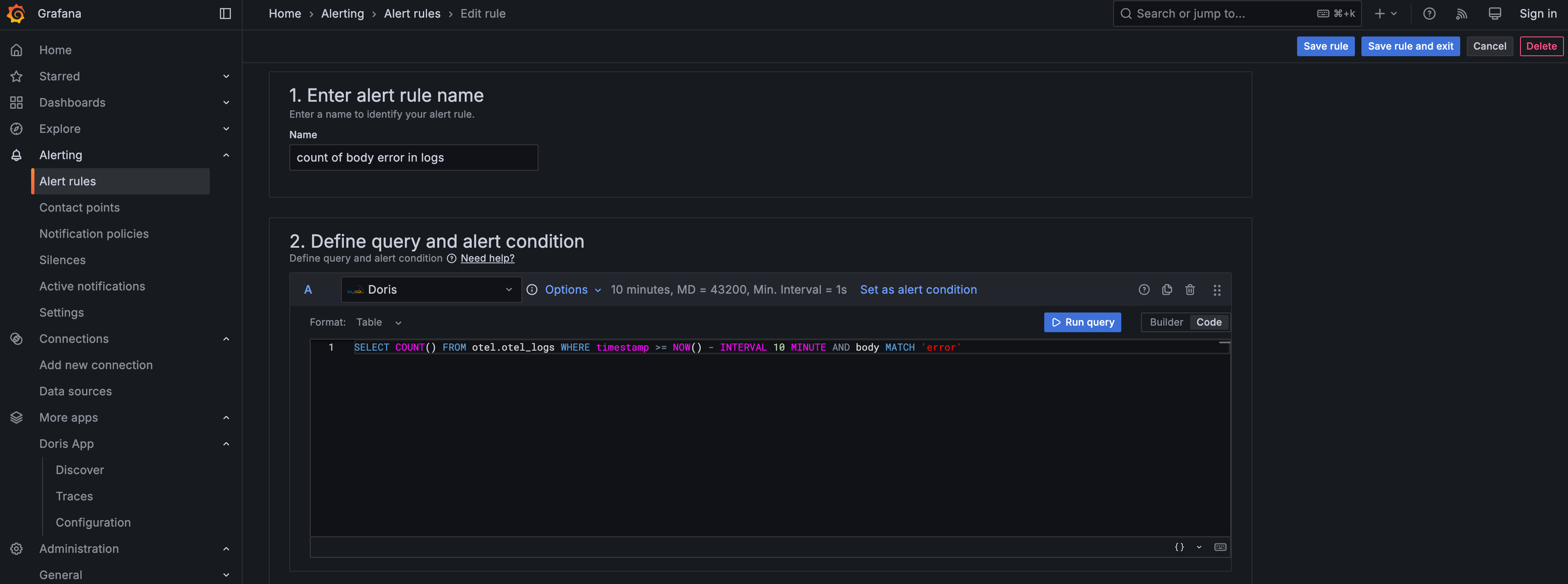Click the Alerting bell icon in sidebar

16,155
